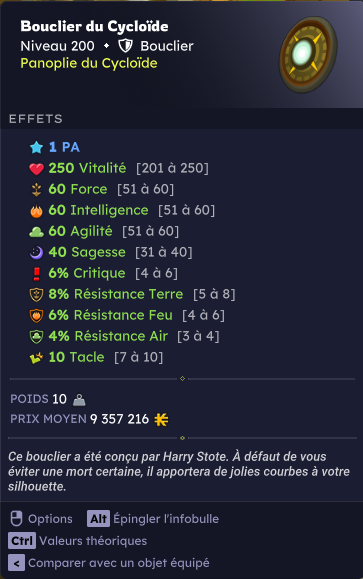
Task: Click the purple moon Sagesse icon
Action: coord(36,253)
